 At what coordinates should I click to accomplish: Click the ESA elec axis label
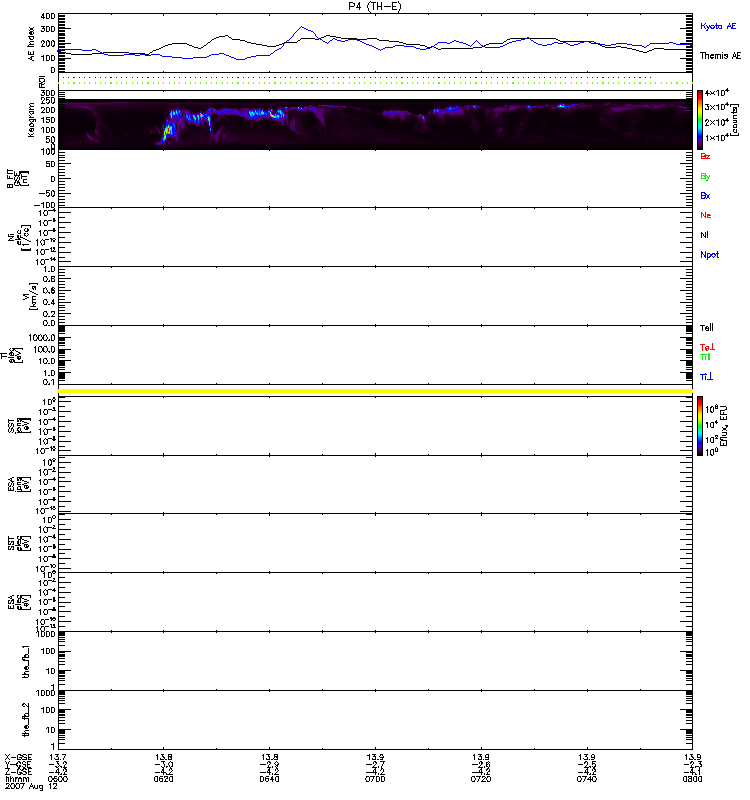(19, 602)
